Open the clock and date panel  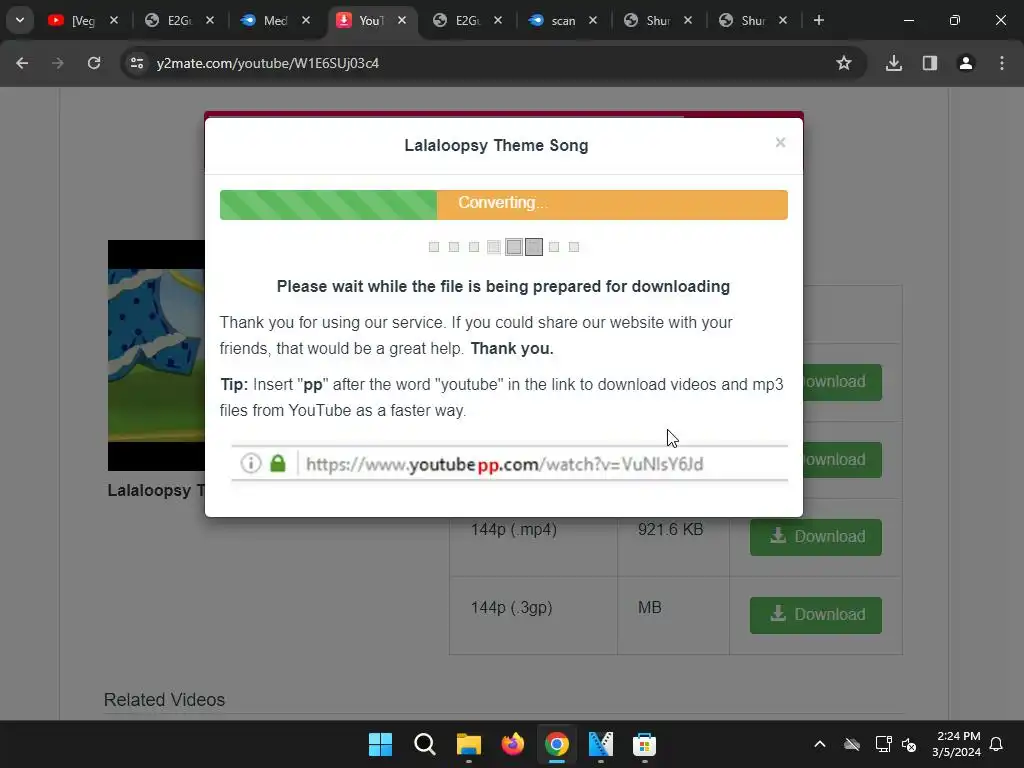956,744
